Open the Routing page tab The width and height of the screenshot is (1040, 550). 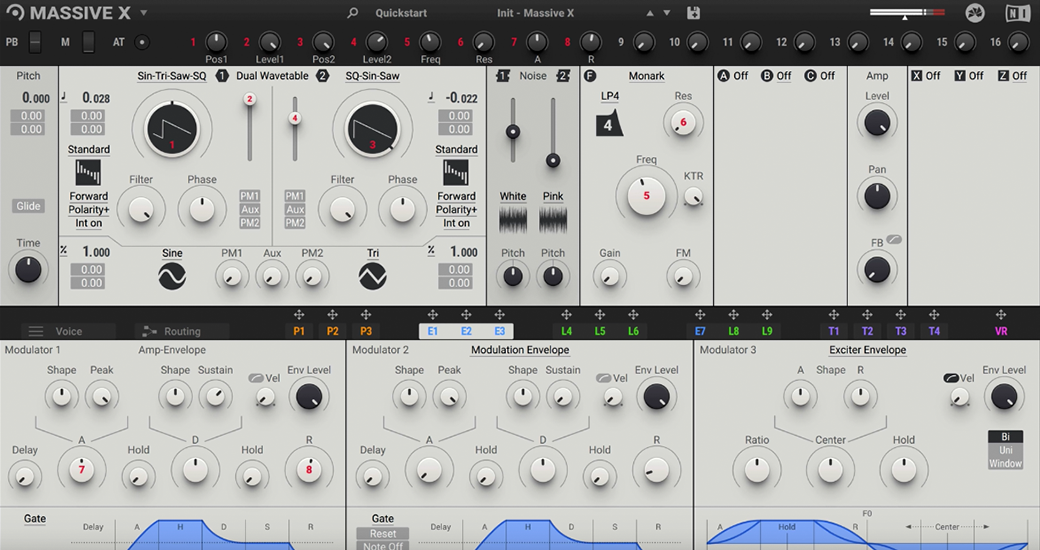(182, 331)
